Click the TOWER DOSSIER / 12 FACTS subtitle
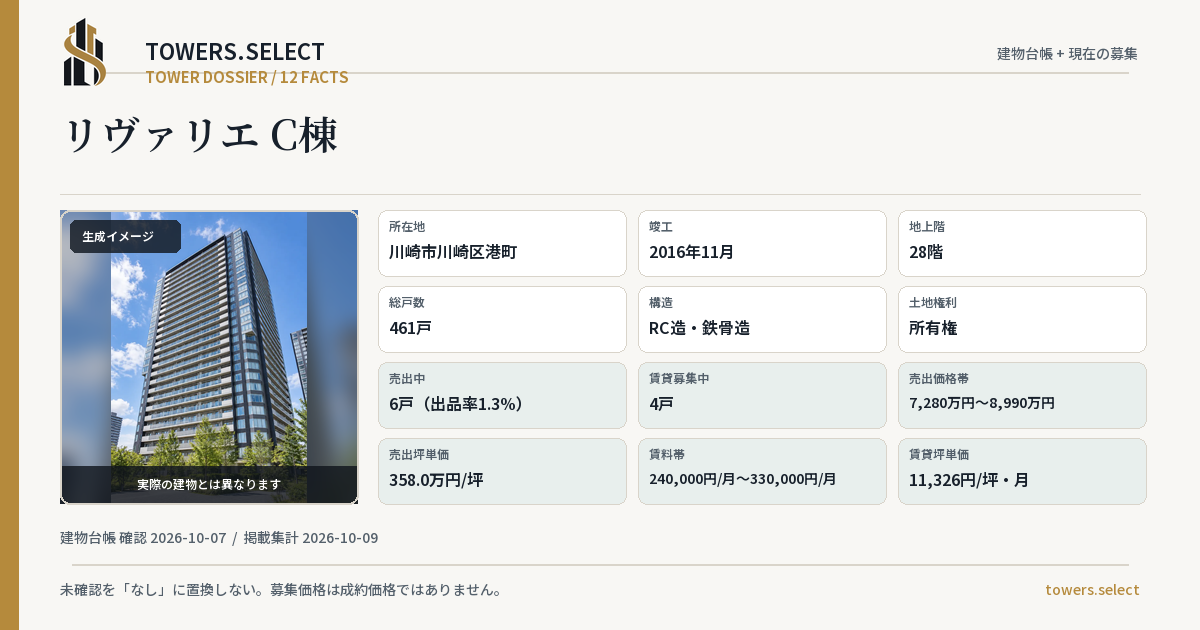The image size is (1200, 630). point(247,77)
